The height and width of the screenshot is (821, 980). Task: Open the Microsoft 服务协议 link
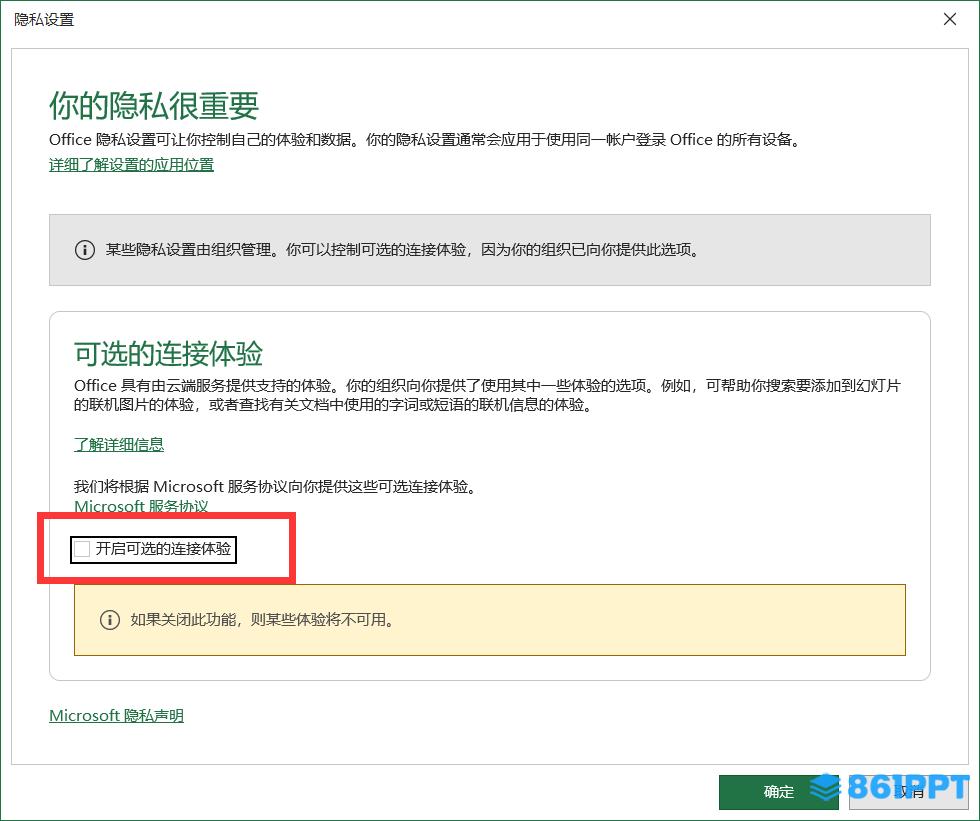[141, 506]
